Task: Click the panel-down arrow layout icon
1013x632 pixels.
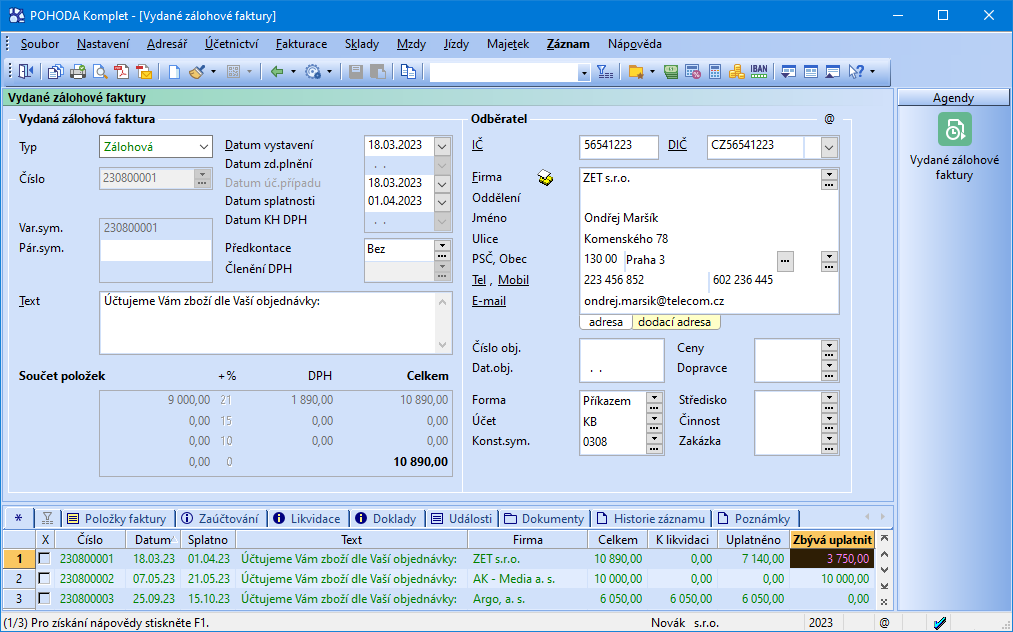Action: point(788,72)
